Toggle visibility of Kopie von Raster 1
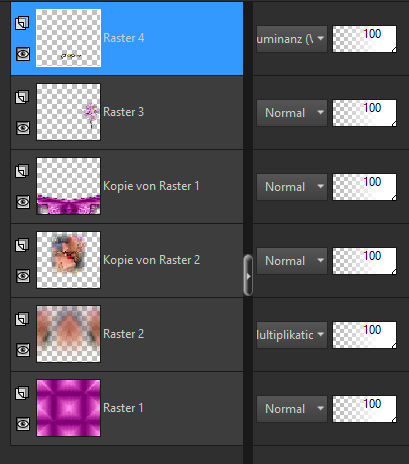 (x=23, y=202)
